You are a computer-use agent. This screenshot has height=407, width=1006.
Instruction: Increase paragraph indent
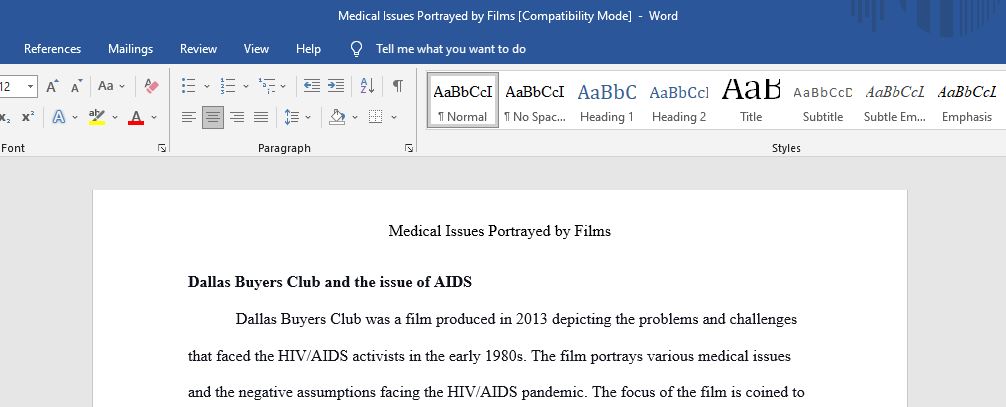[x=336, y=86]
